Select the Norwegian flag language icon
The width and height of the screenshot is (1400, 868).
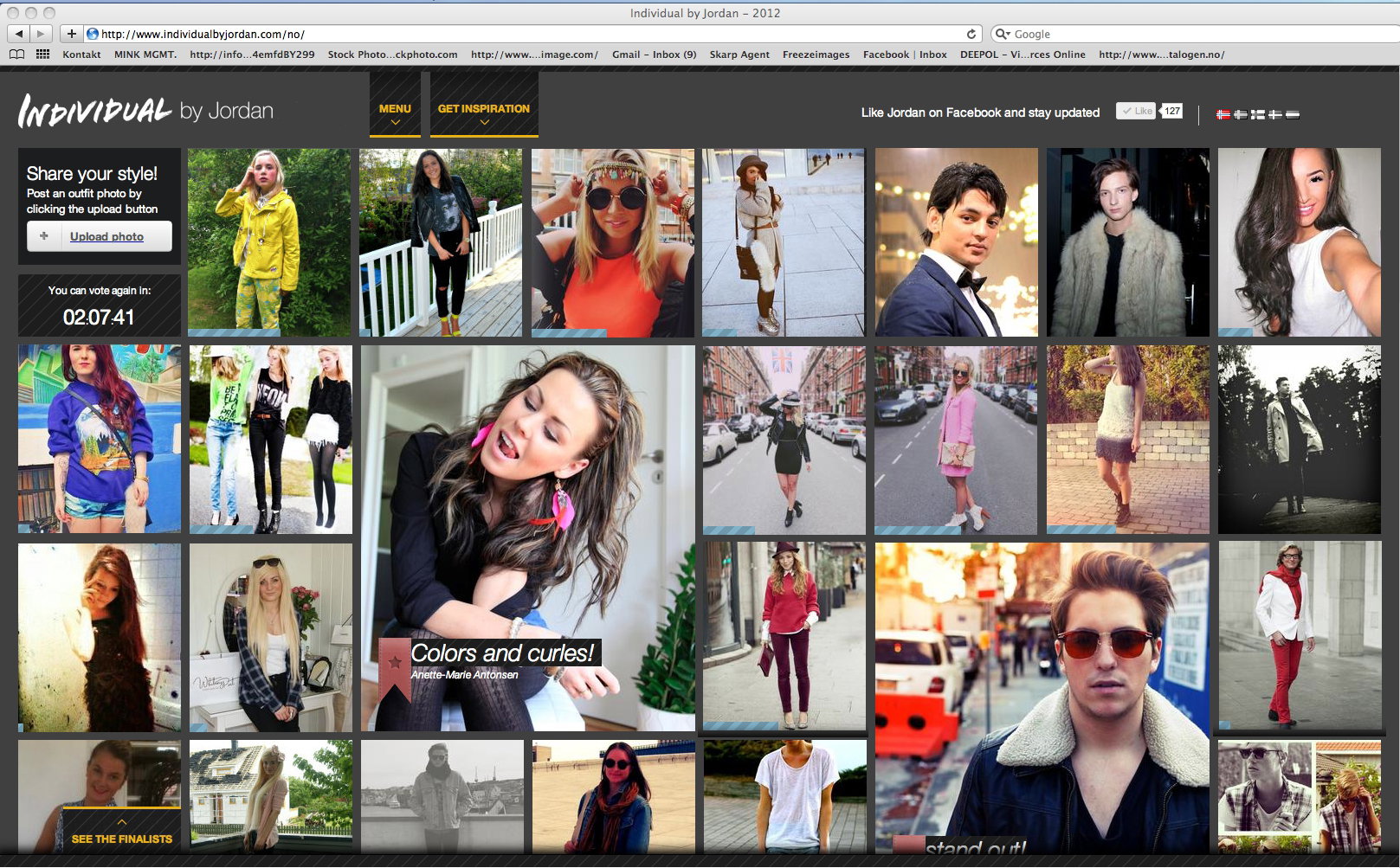[1223, 114]
